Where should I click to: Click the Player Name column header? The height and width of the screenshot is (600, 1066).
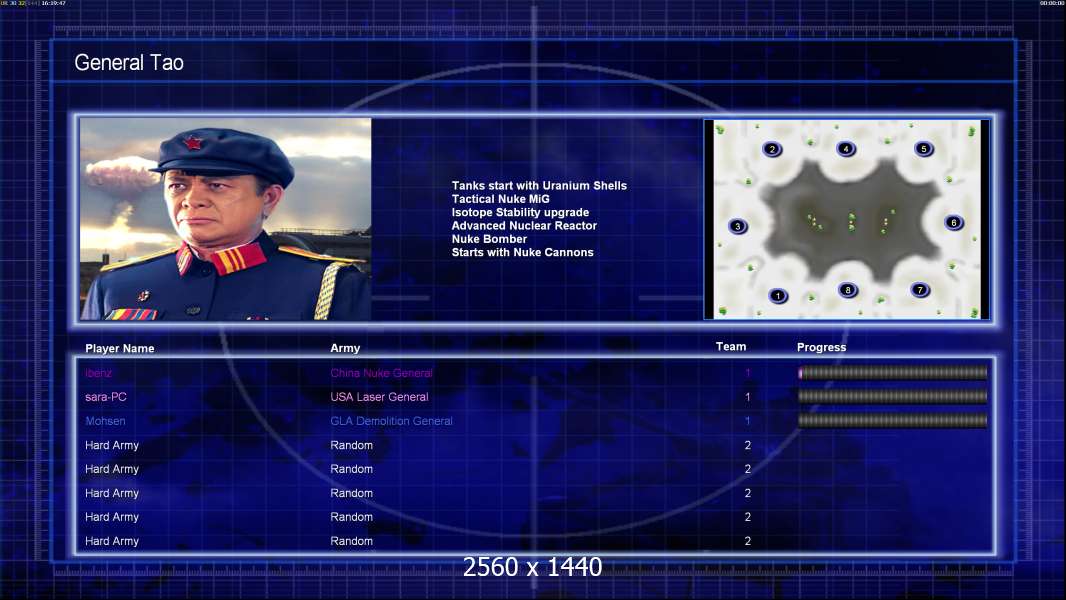click(120, 349)
